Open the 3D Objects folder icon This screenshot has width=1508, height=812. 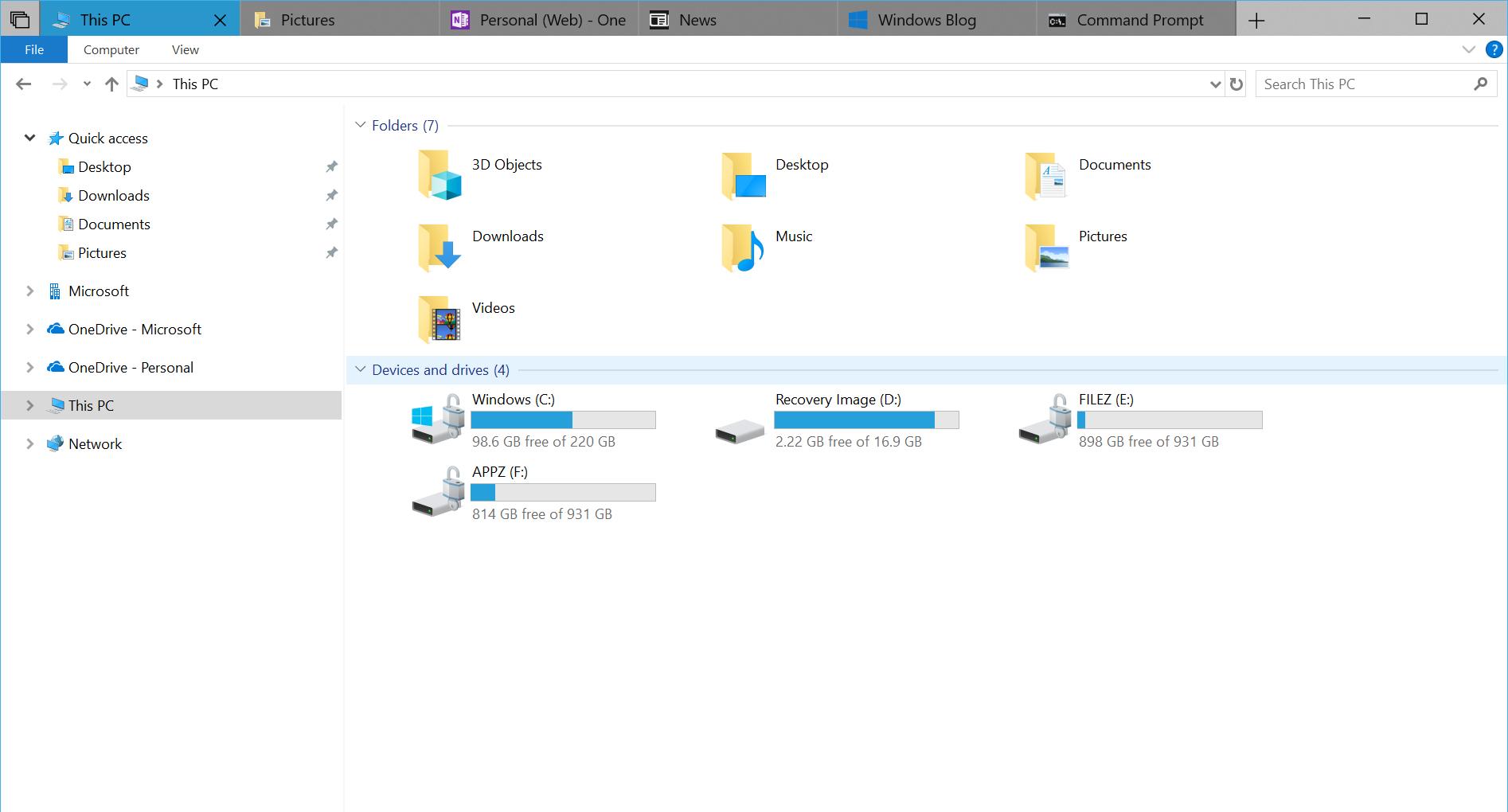(x=440, y=174)
